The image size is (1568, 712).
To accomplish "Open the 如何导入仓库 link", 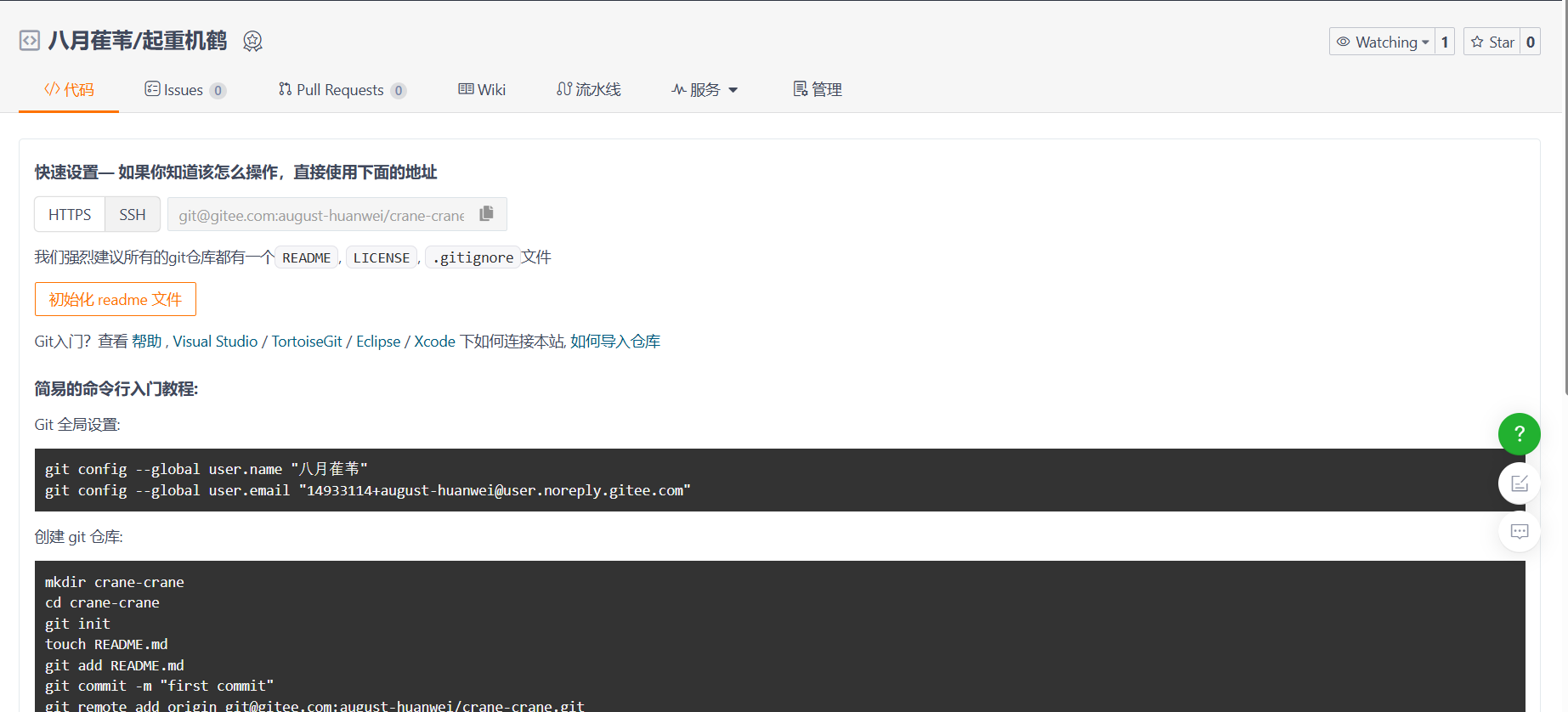I will pyautogui.click(x=615, y=341).
